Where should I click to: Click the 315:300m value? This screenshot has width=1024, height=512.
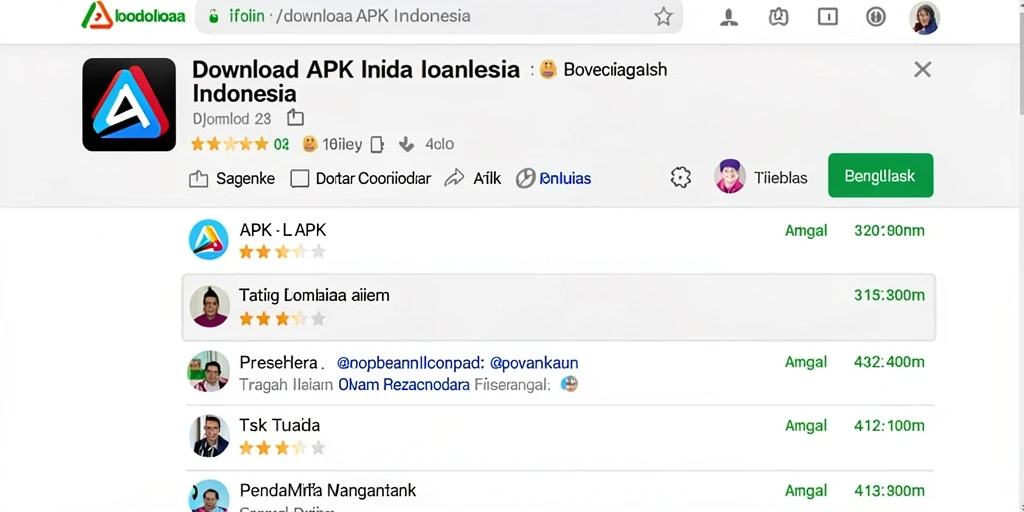[x=889, y=295]
